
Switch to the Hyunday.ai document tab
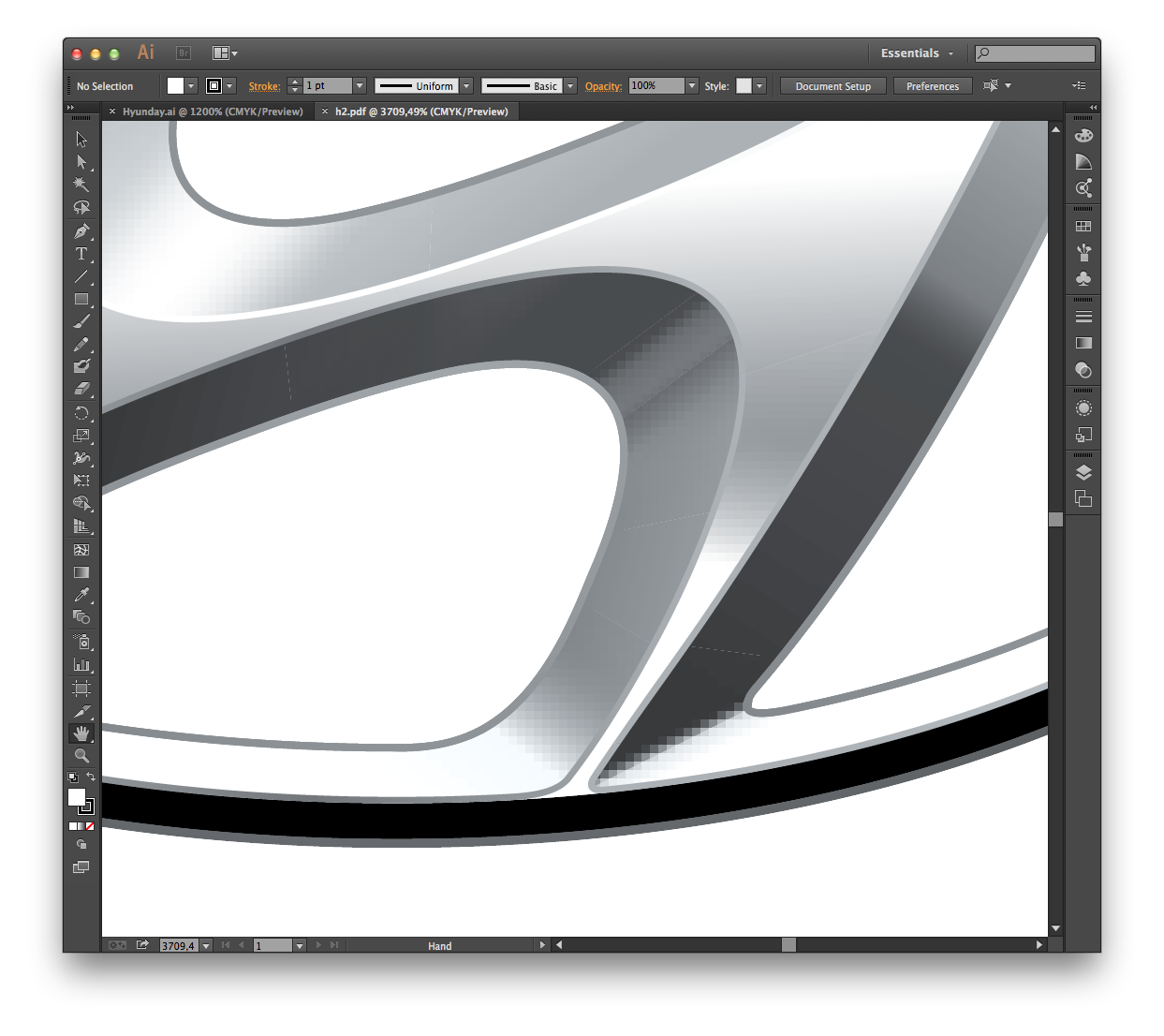213,111
